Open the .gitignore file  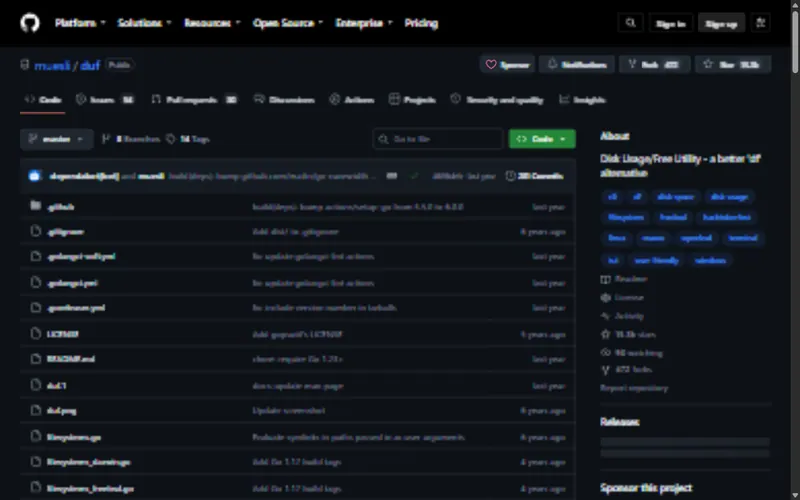65,232
